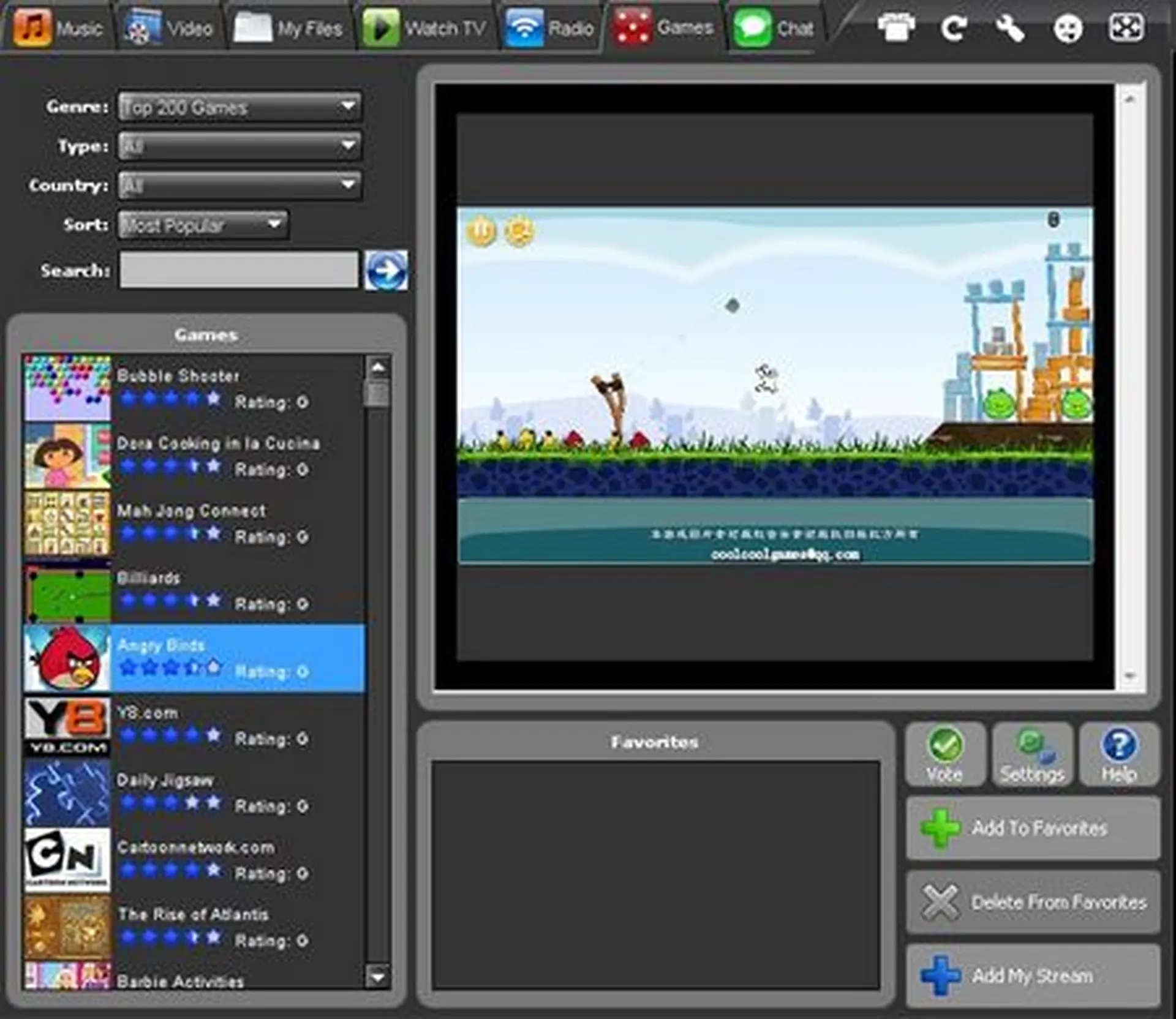Open the My Files tab

click(x=288, y=28)
